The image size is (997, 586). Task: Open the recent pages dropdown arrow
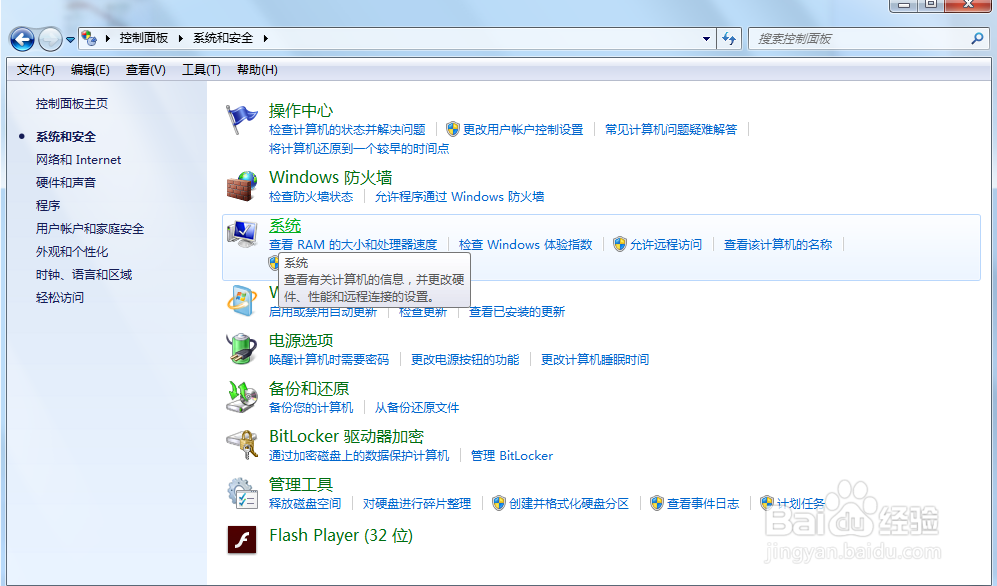tap(70, 39)
